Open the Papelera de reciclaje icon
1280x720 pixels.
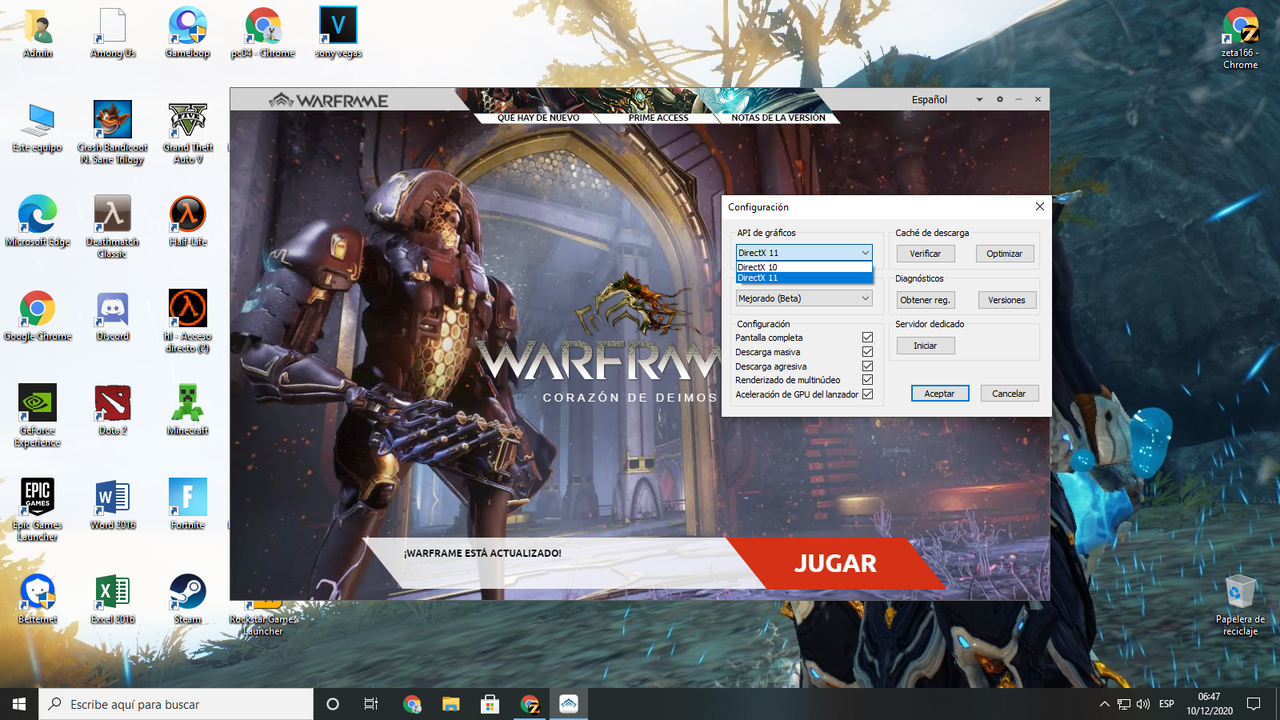(1240, 606)
